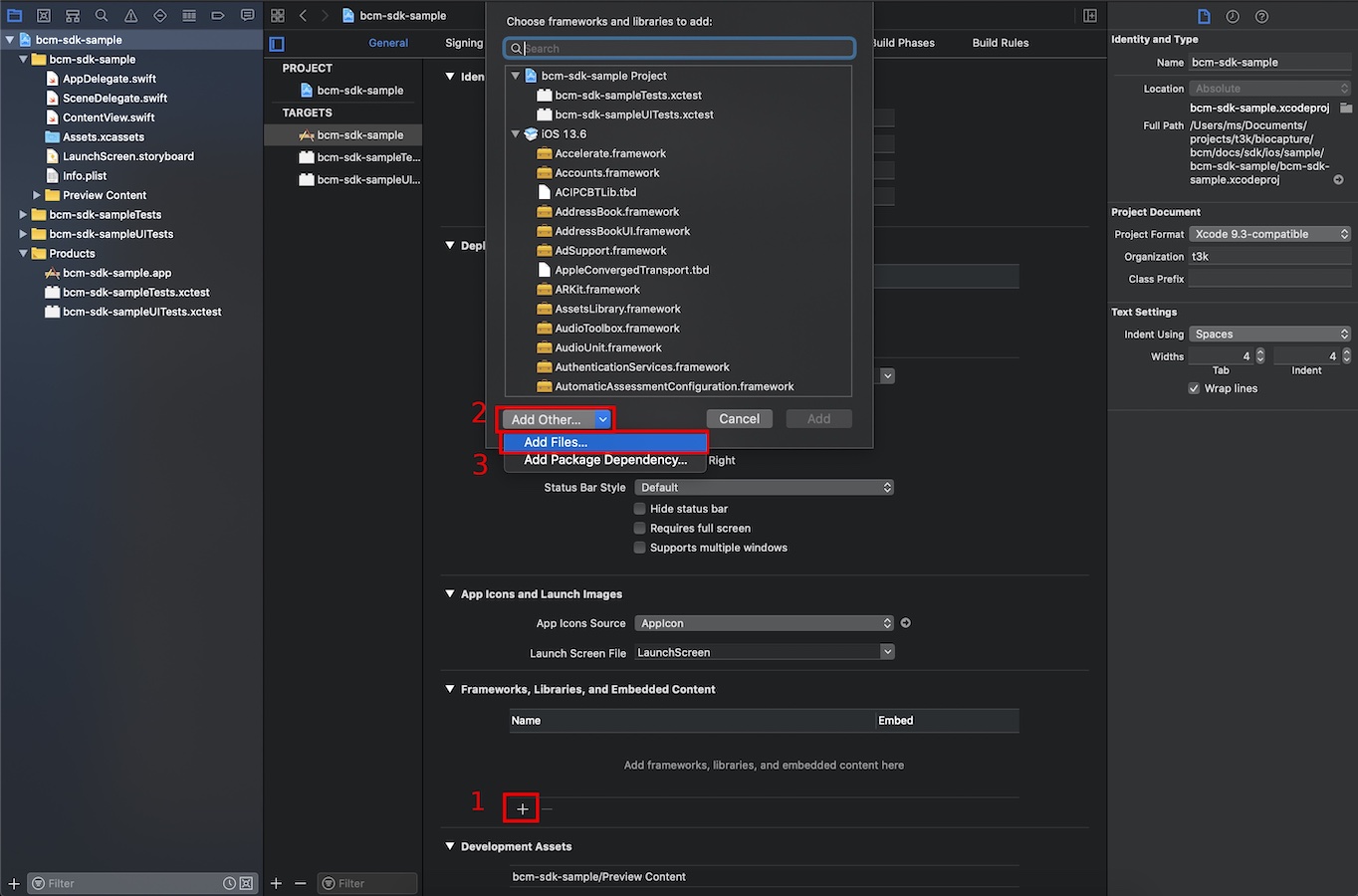Click the framework search field

pos(679,48)
